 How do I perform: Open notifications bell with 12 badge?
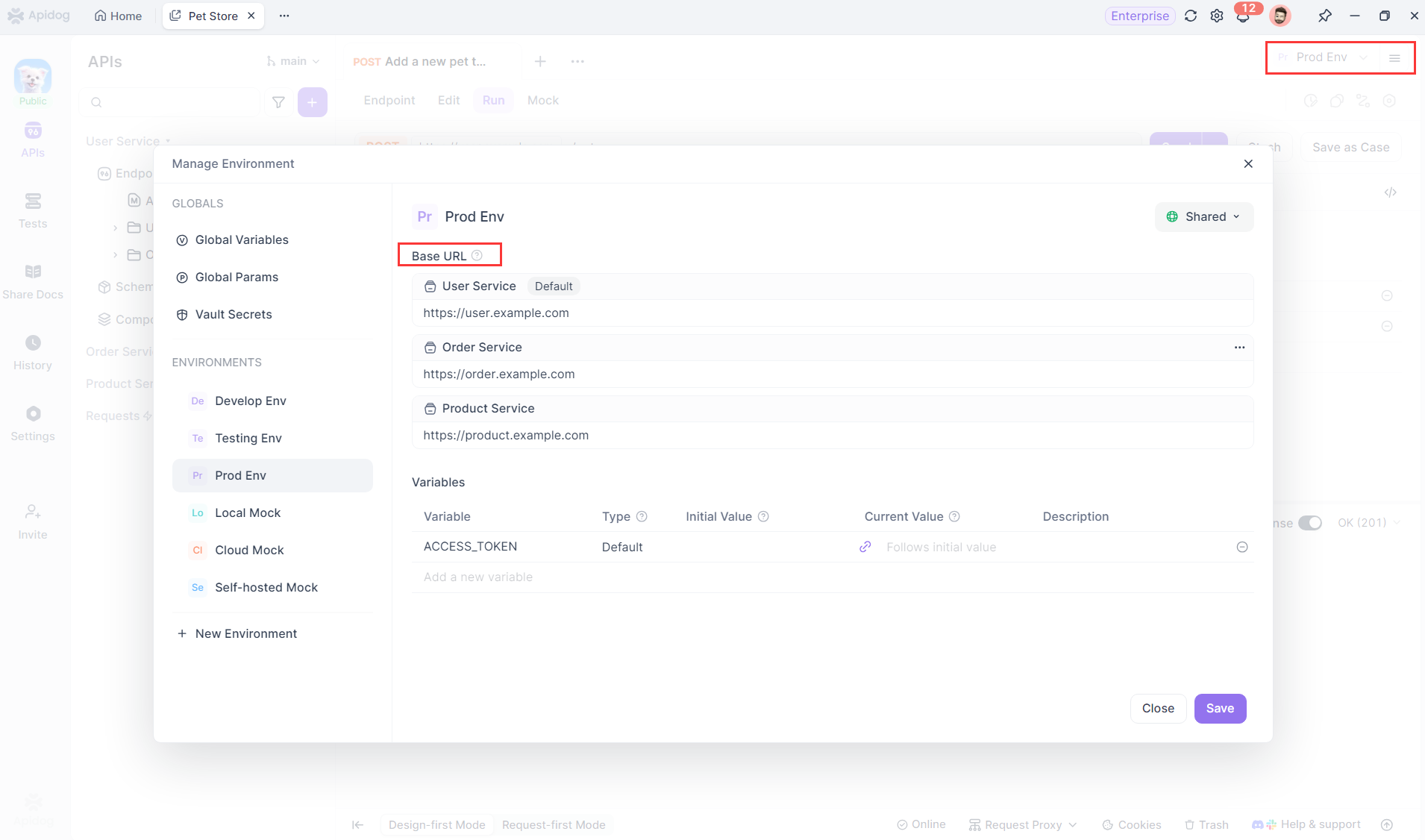click(1244, 16)
